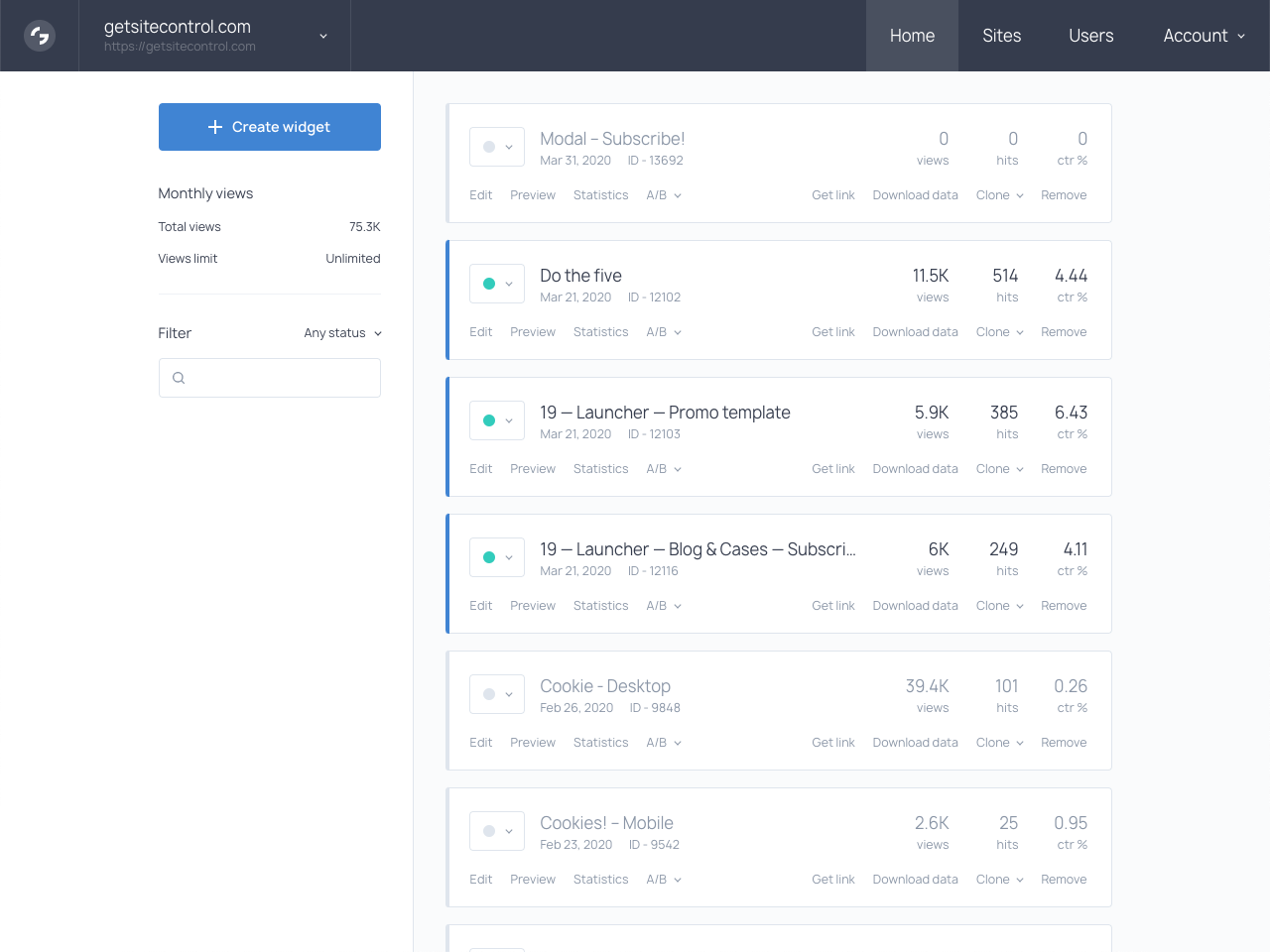Expand Clone options for Promo template widget
This screenshot has height=952, width=1270.
(999, 469)
